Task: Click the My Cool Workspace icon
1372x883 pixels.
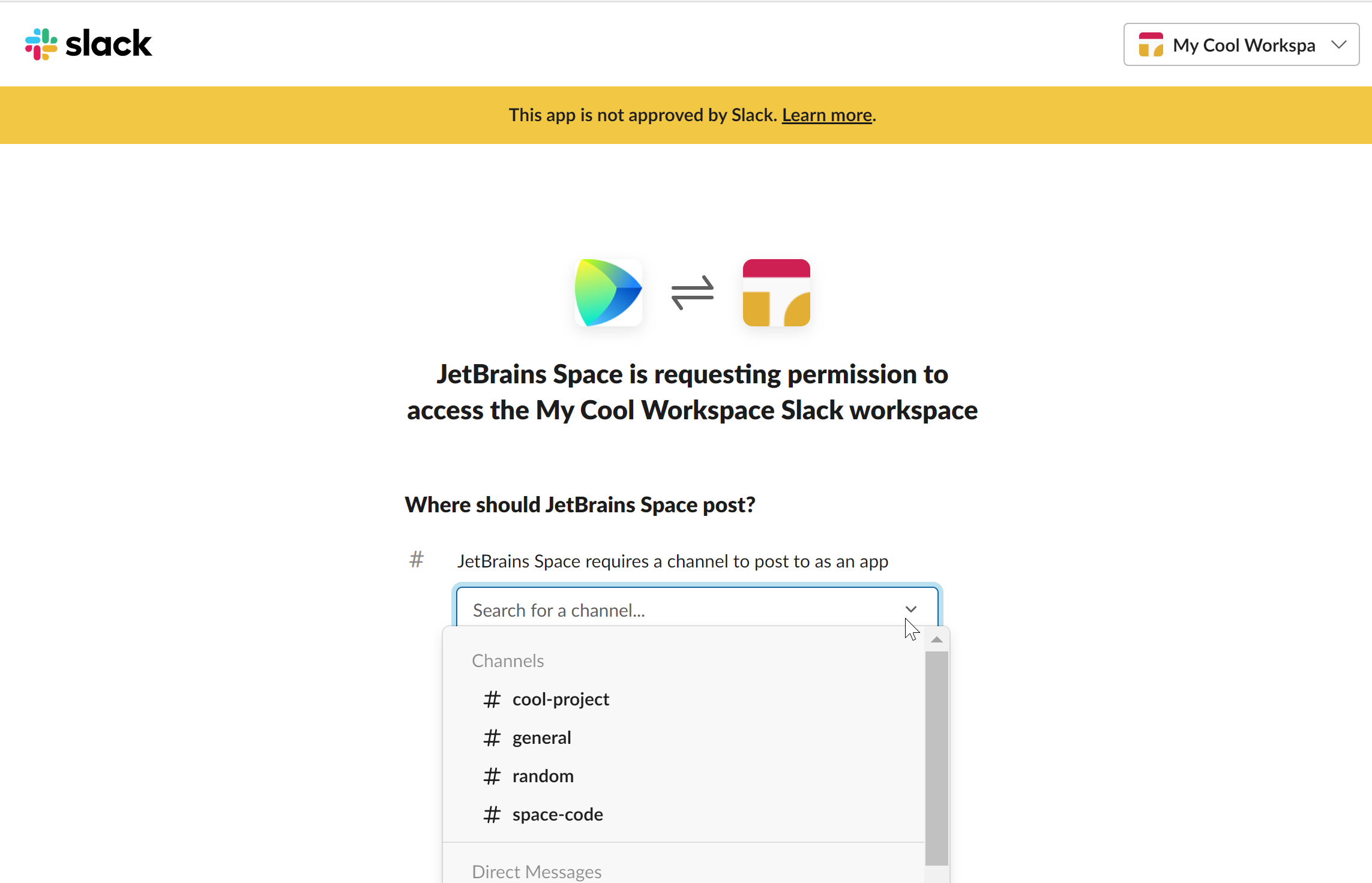Action: click(776, 293)
